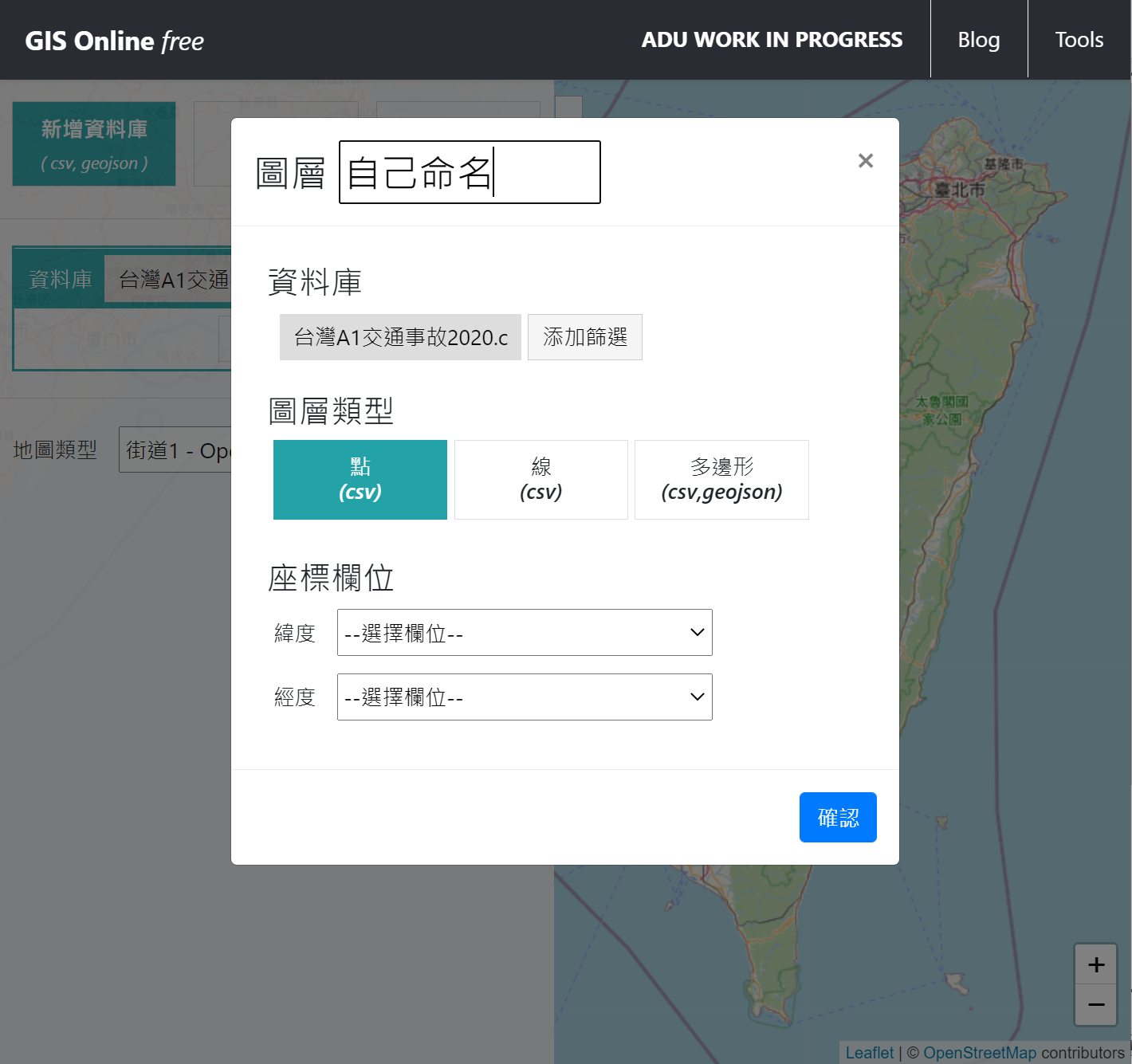Open the Tools menu item
The image size is (1132, 1064).
[1079, 40]
